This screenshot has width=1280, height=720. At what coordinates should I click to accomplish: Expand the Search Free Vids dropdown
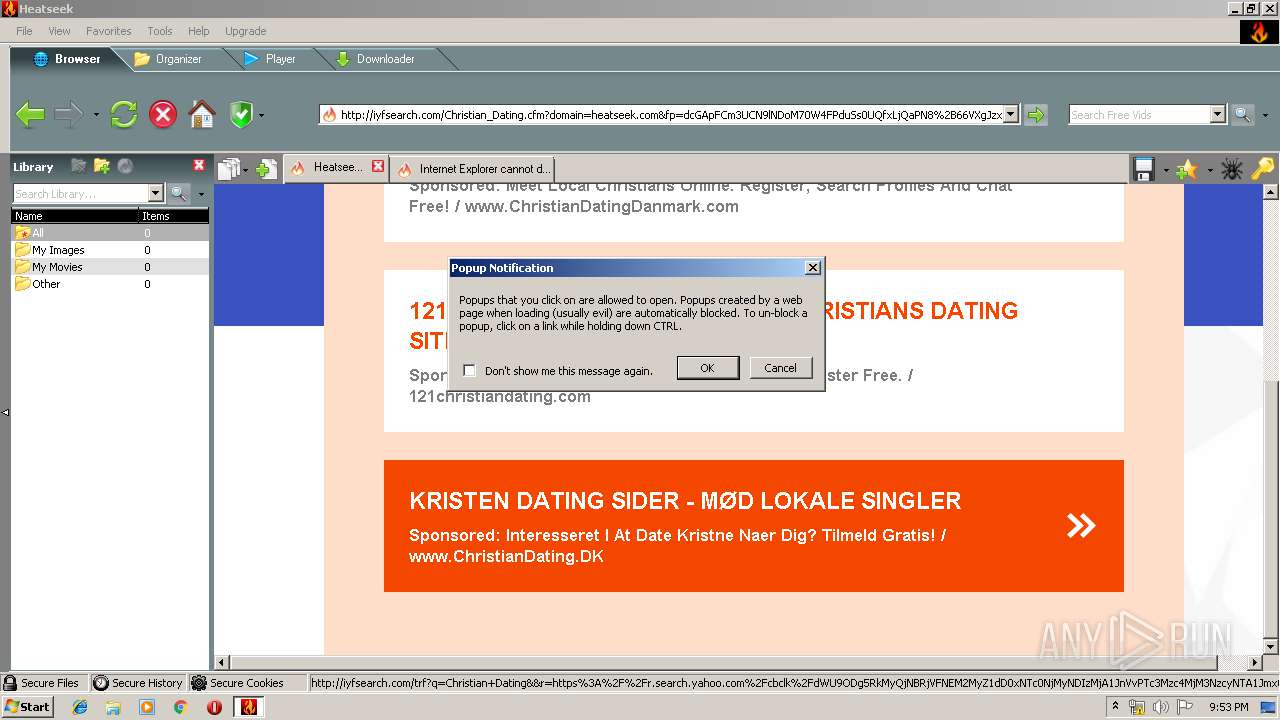[x=1217, y=115]
